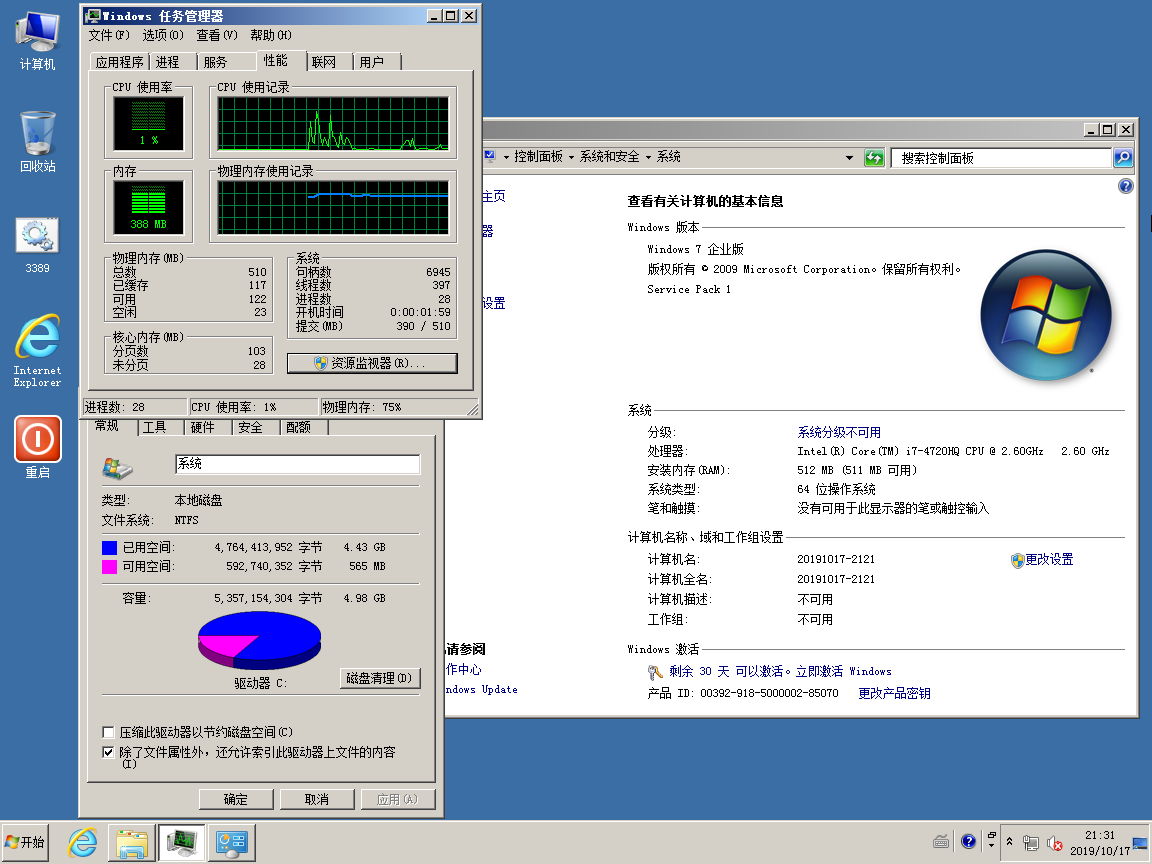The image size is (1152, 864).
Task: Click the search magnifier icon in control panel
Action: pyautogui.click(x=1123, y=158)
